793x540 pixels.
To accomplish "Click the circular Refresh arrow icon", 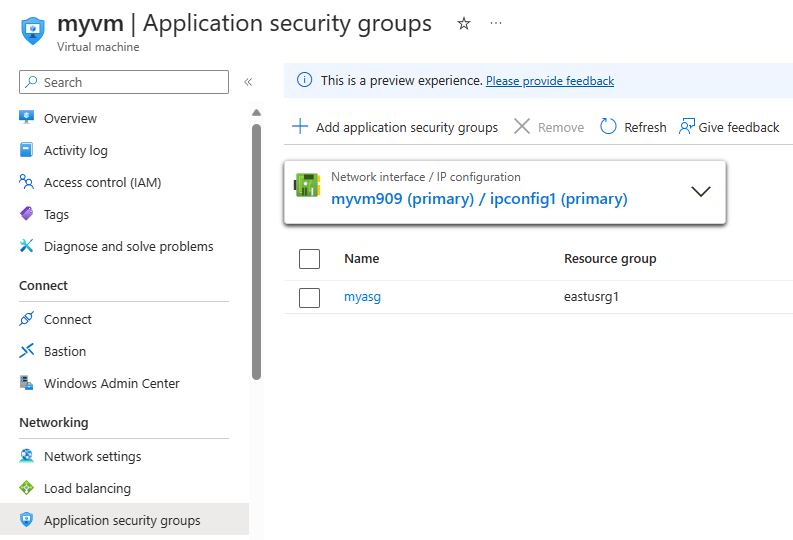I will (608, 126).
